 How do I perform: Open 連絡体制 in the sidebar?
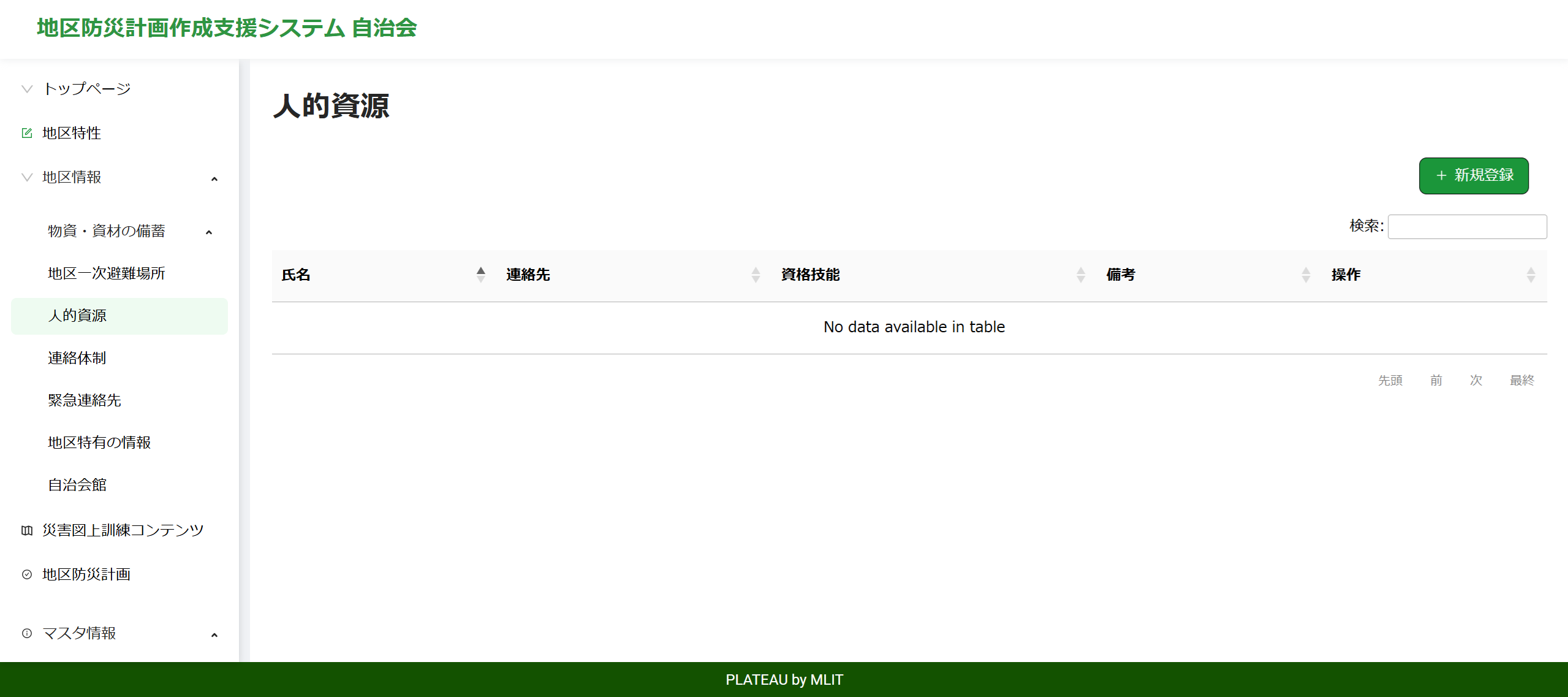pyautogui.click(x=77, y=358)
